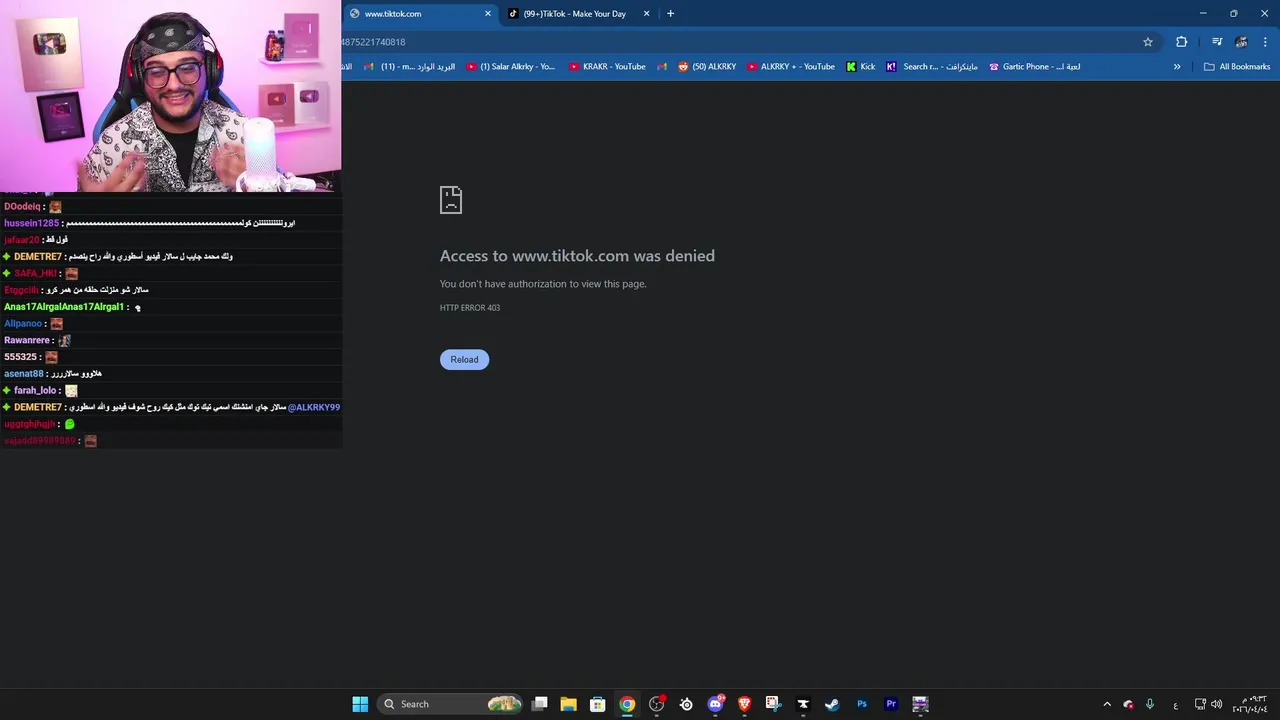Open Brave browser from the taskbar
1280x720 pixels.
click(x=744, y=704)
